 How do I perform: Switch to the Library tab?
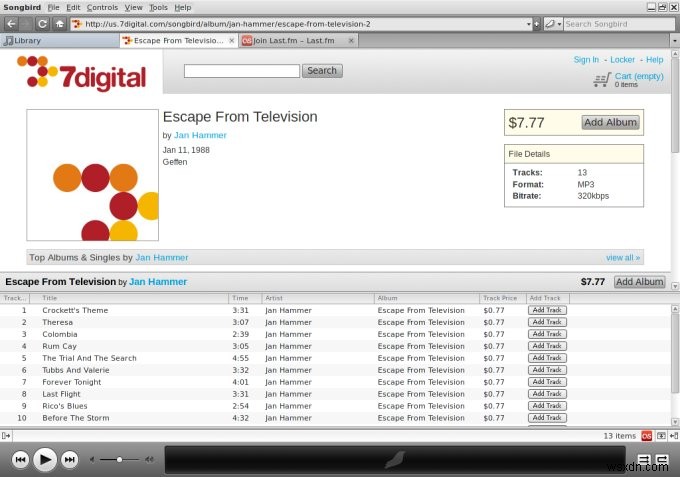tap(59, 41)
